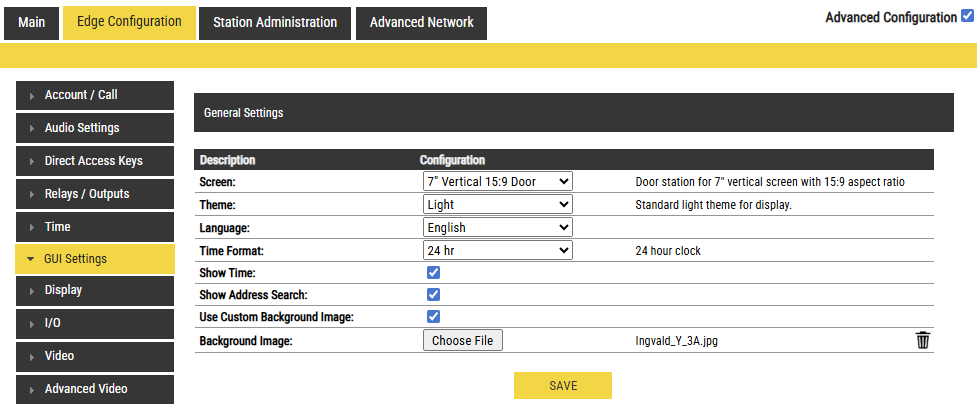Uncheck Use Custom Background Image
The image size is (977, 406).
click(x=434, y=317)
